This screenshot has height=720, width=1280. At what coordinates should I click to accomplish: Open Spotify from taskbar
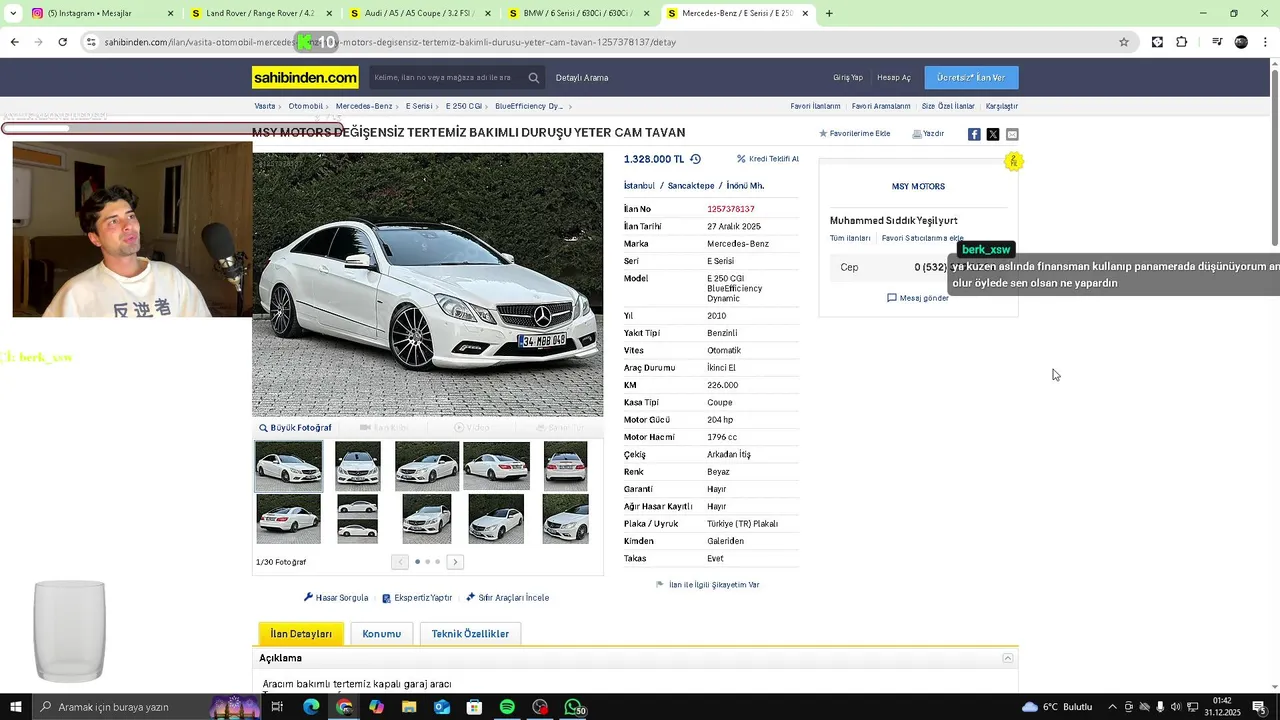[x=507, y=707]
